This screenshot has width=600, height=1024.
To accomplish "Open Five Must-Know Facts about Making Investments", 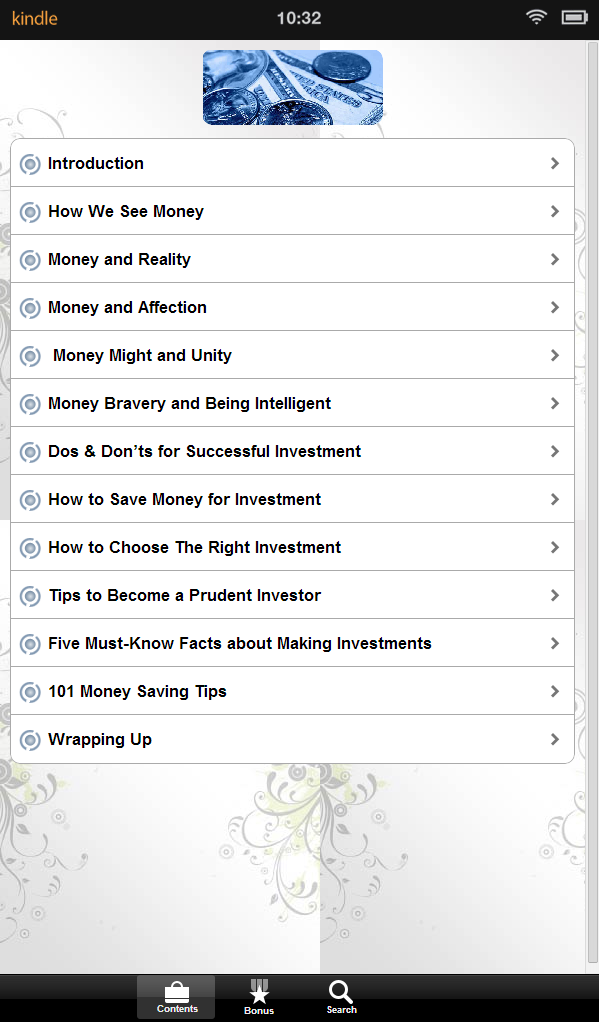I will pyautogui.click(x=292, y=643).
